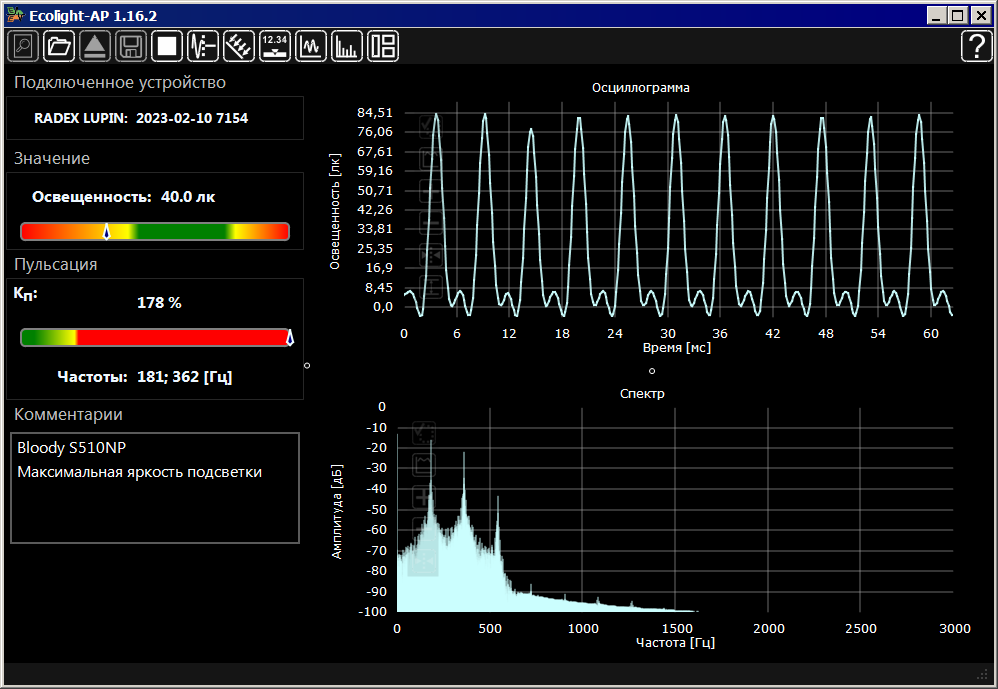This screenshot has height=689, width=998.
Task: Click the 178 % pulsation value
Action: 159,303
